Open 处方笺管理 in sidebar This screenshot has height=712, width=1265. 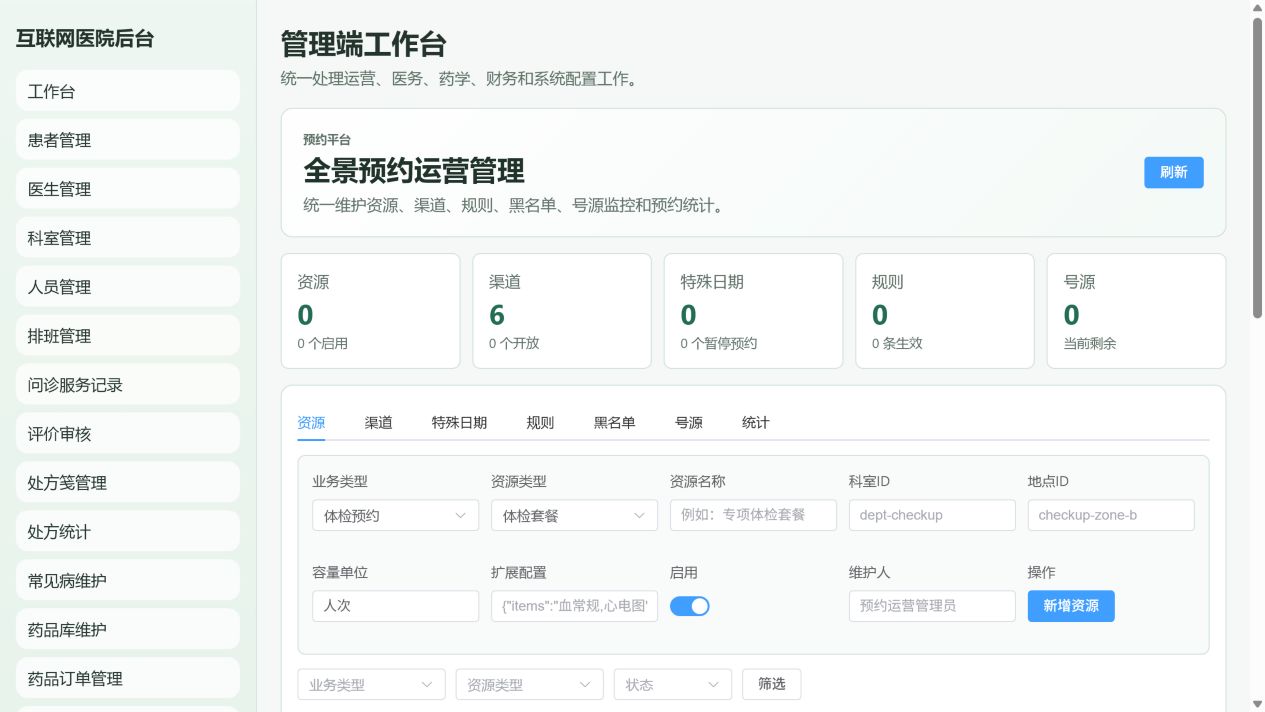point(128,483)
